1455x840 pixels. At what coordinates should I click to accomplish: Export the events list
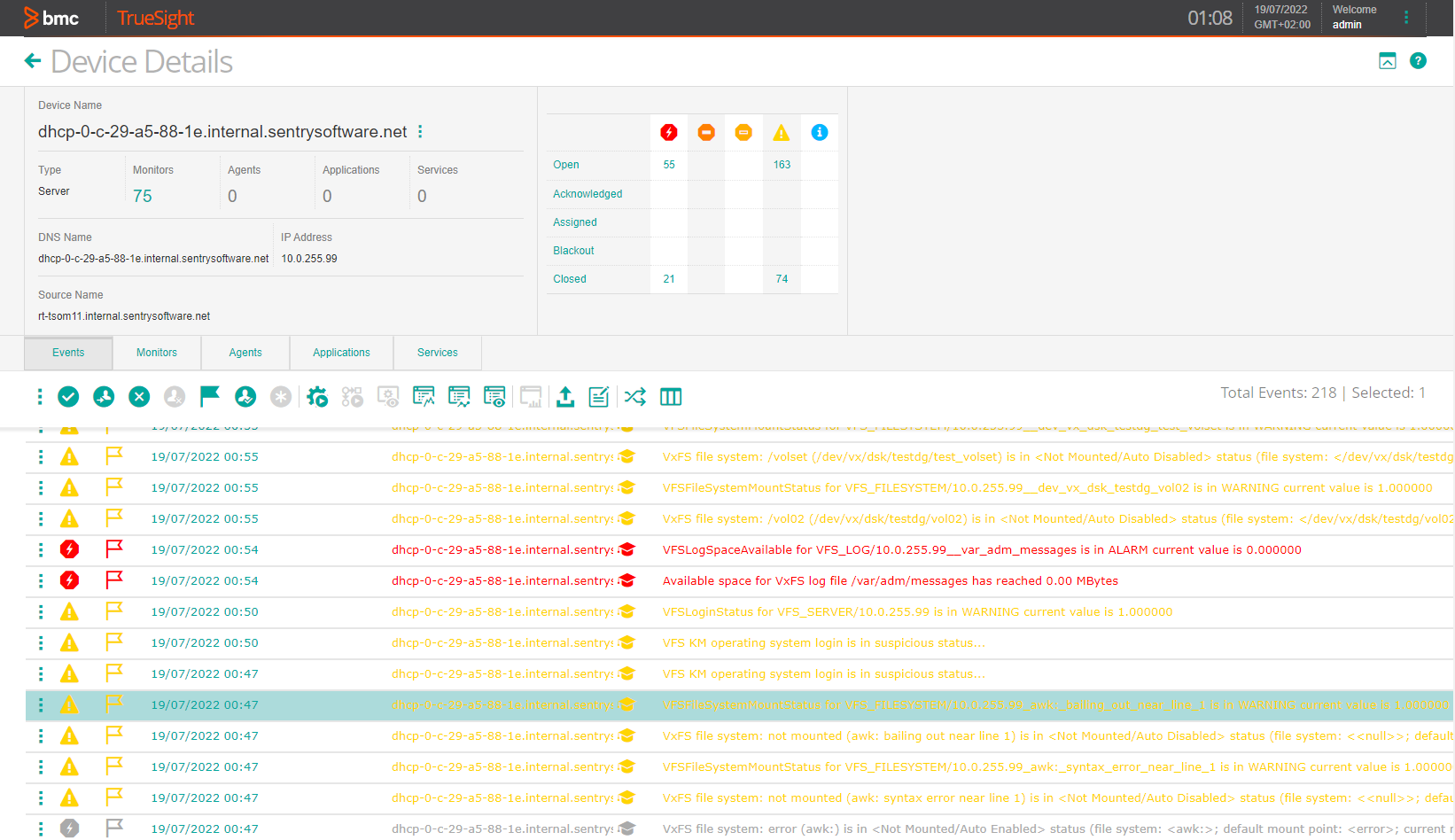click(565, 396)
